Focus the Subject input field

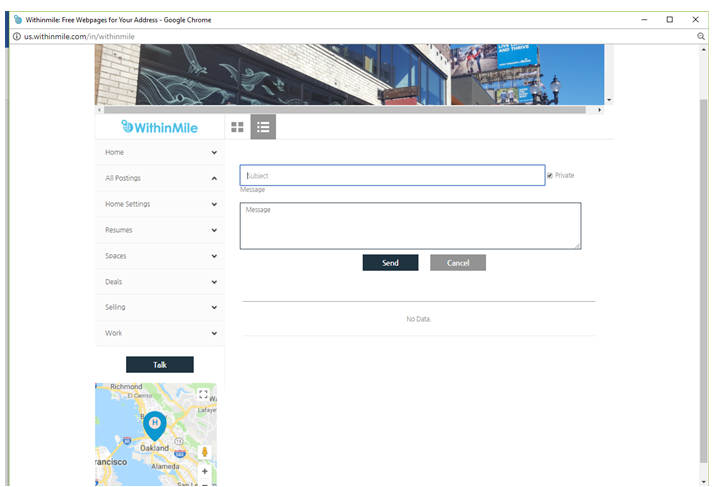coord(392,175)
